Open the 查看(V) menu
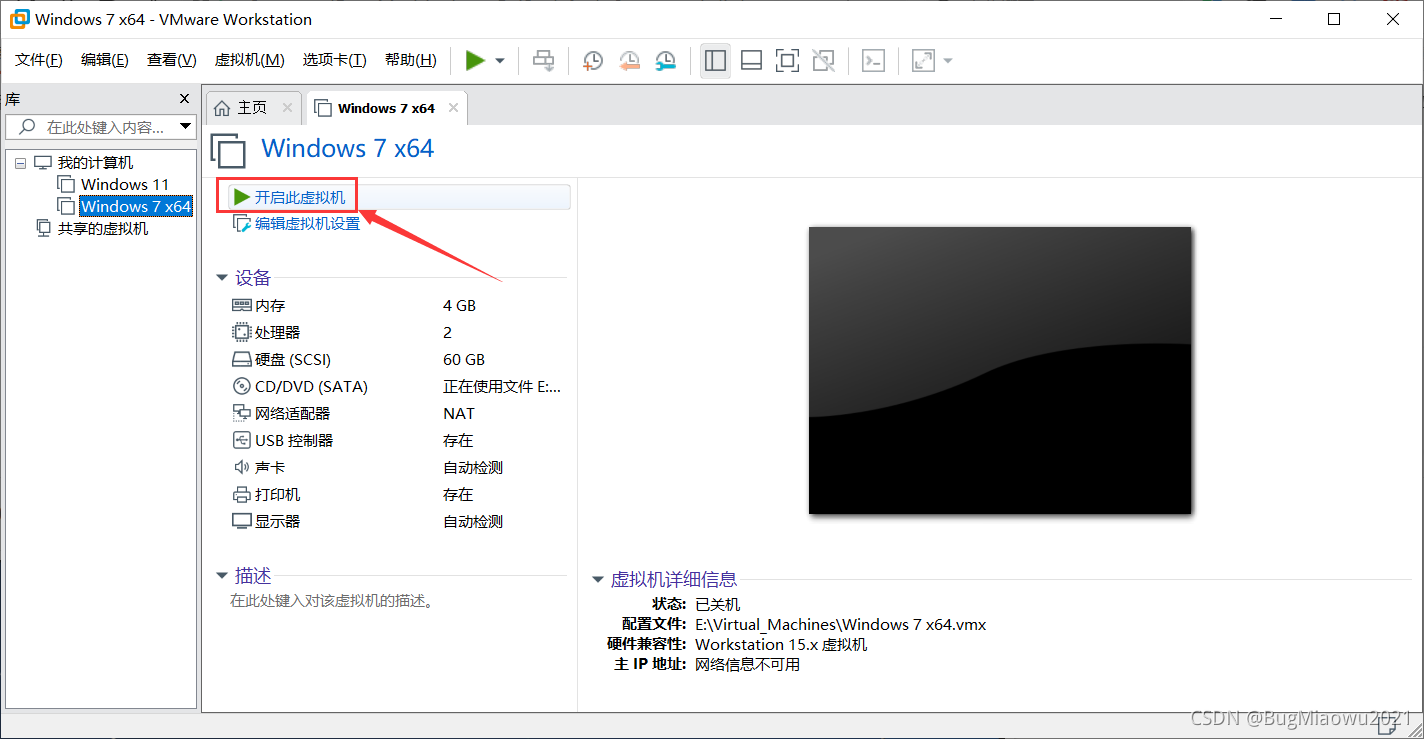The image size is (1424, 739). 171,60
